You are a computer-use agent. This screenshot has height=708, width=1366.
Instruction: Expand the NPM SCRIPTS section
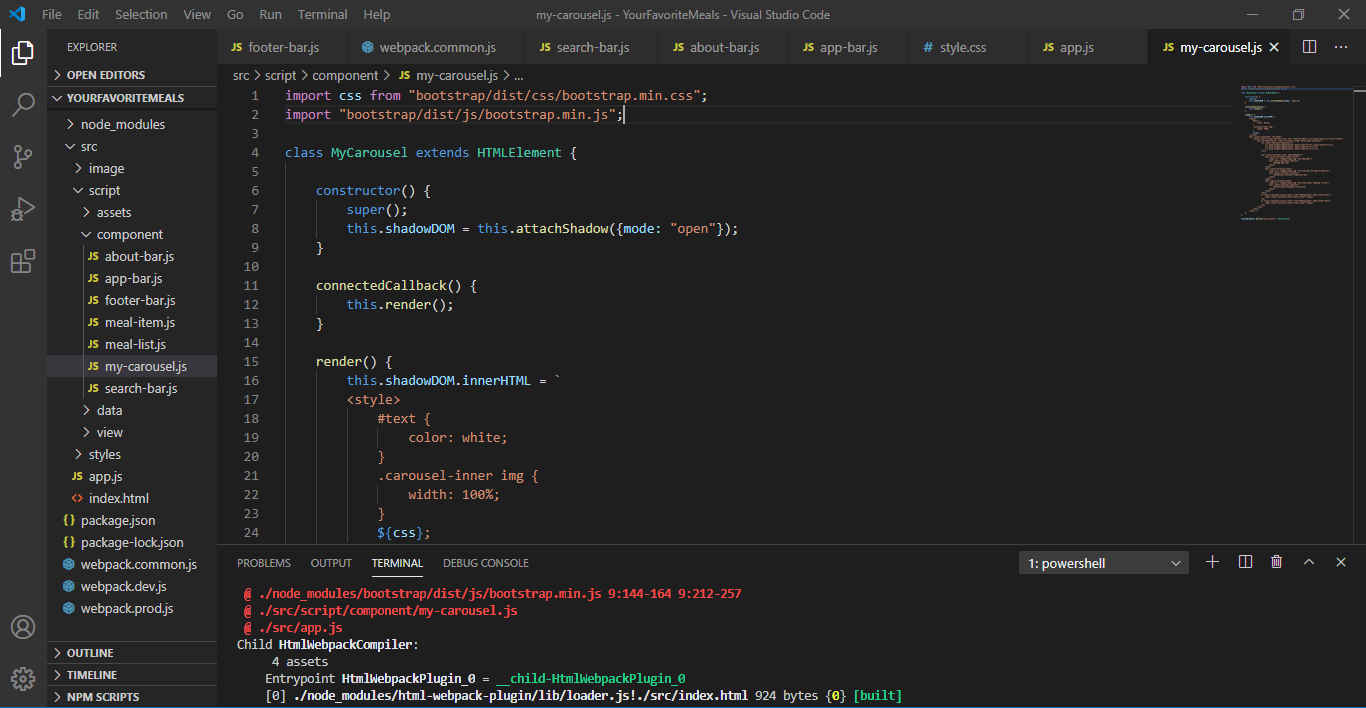pos(132,697)
